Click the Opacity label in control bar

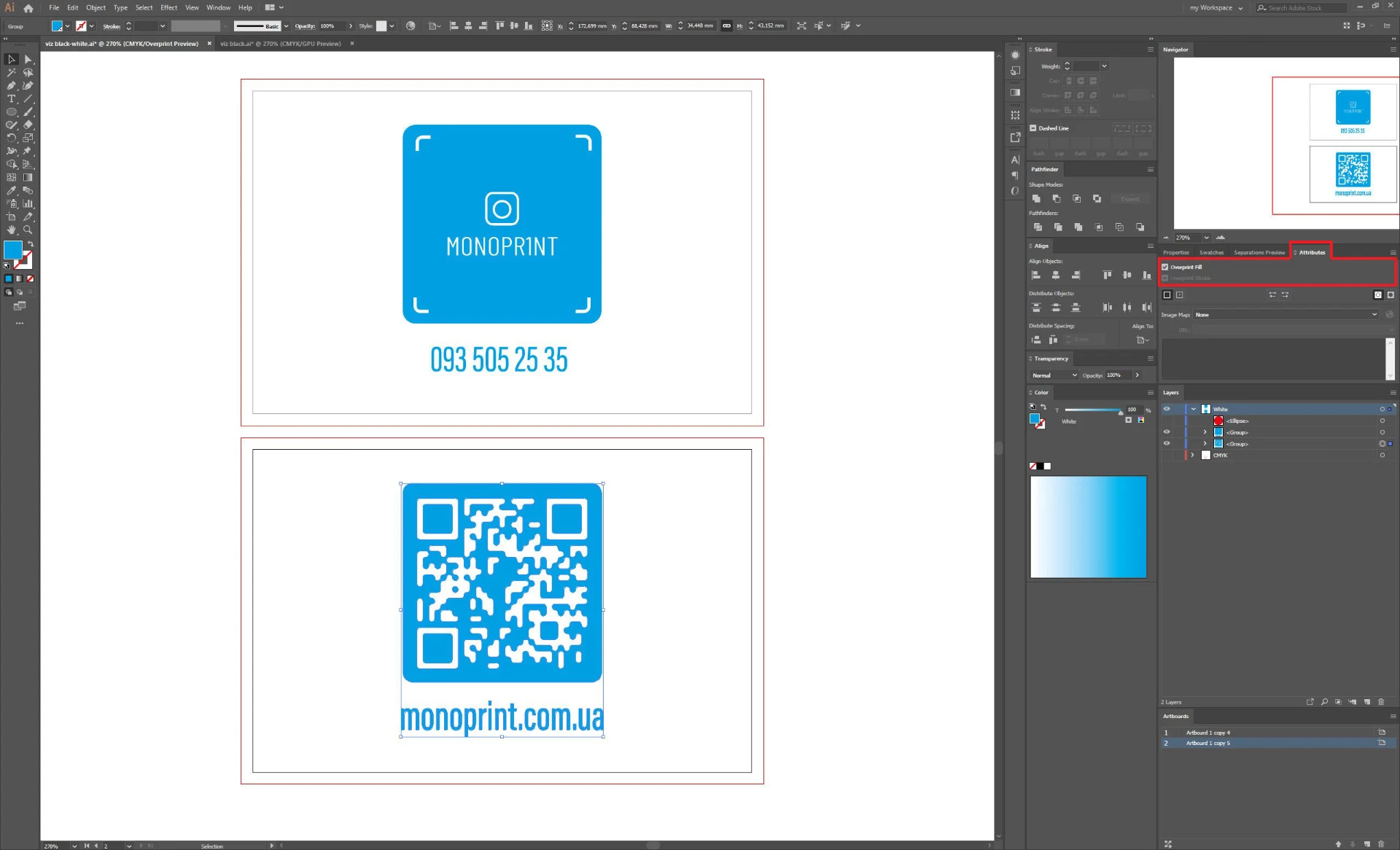(305, 26)
